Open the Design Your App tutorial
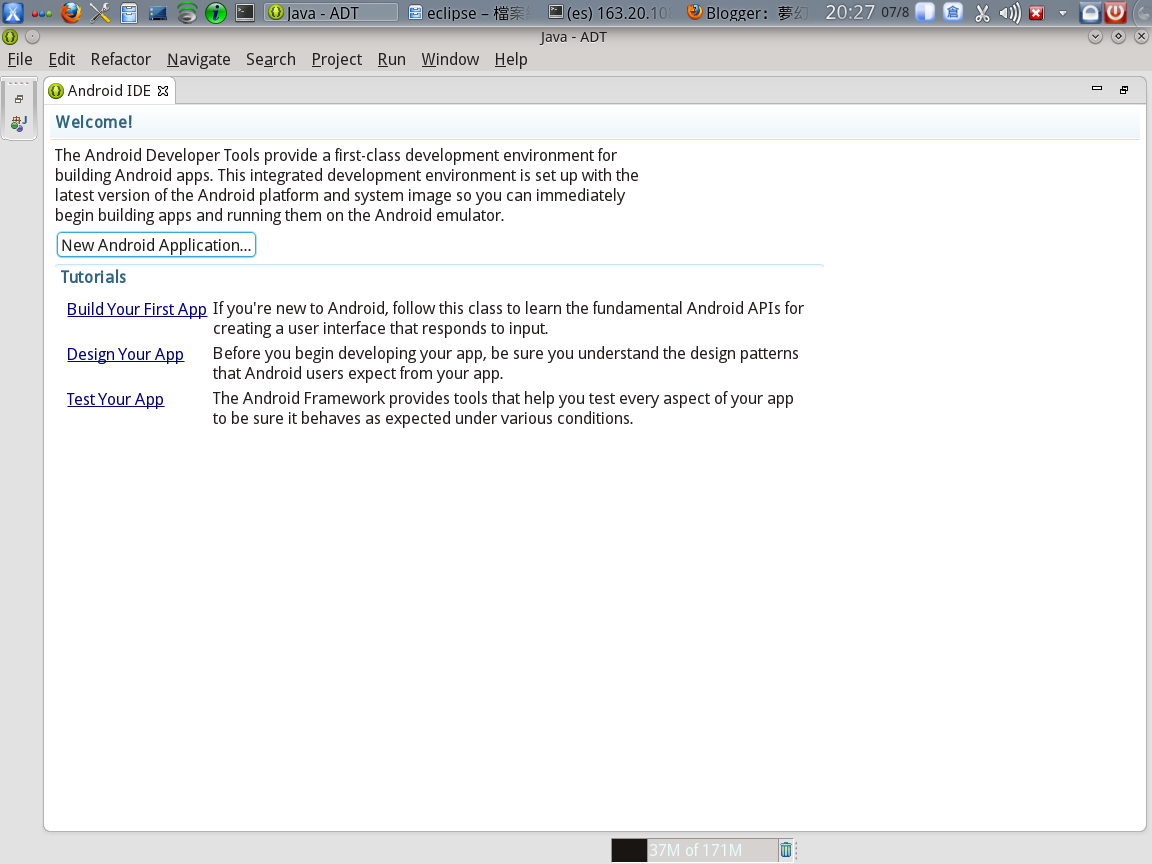The image size is (1152, 864). click(125, 354)
